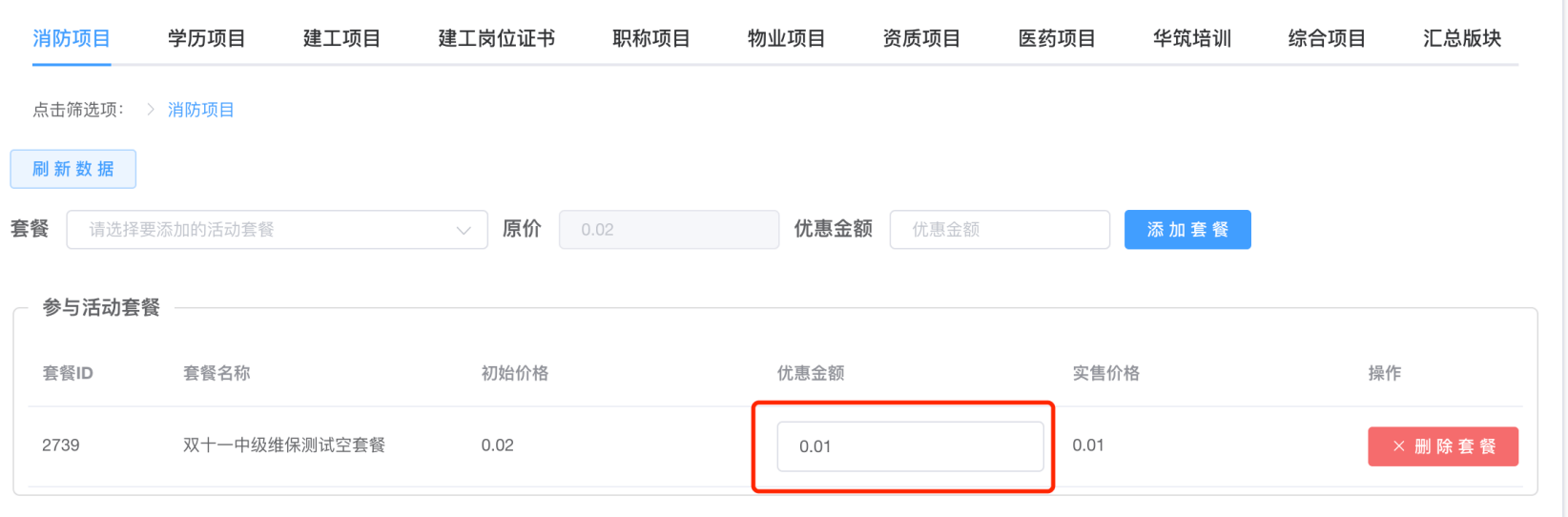Switch to the 学历项目 tab
This screenshot has height=517, width=1568.
pos(206,39)
